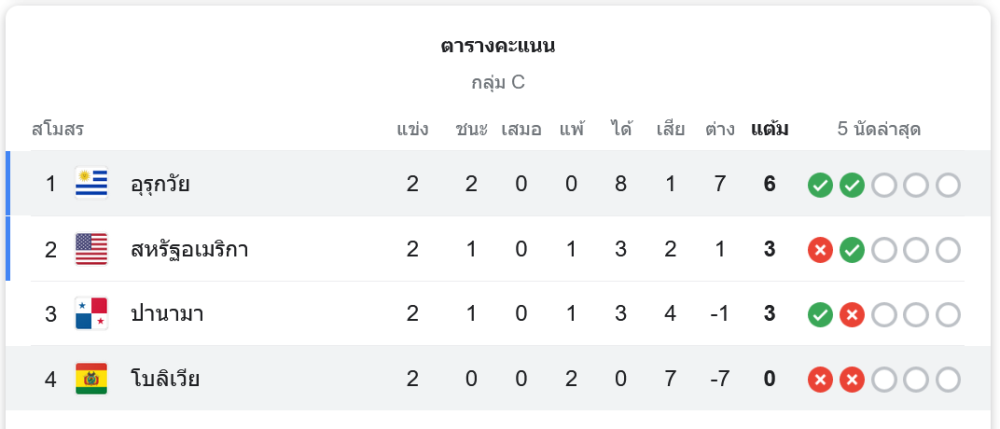
Task: Click the แต้ม points column header
Action: tap(770, 129)
